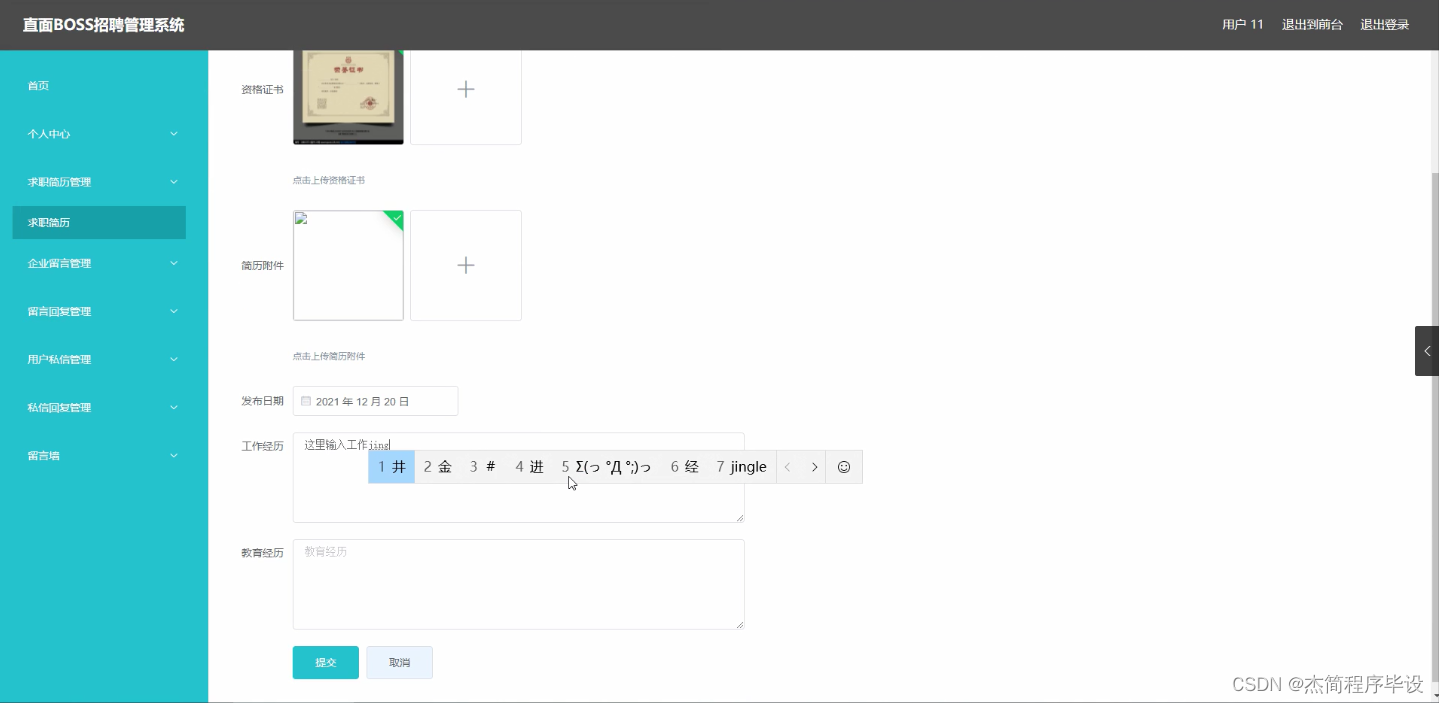Click the green checkmark on the resume attachment thumbnail
The image size is (1439, 703).
tap(396, 219)
